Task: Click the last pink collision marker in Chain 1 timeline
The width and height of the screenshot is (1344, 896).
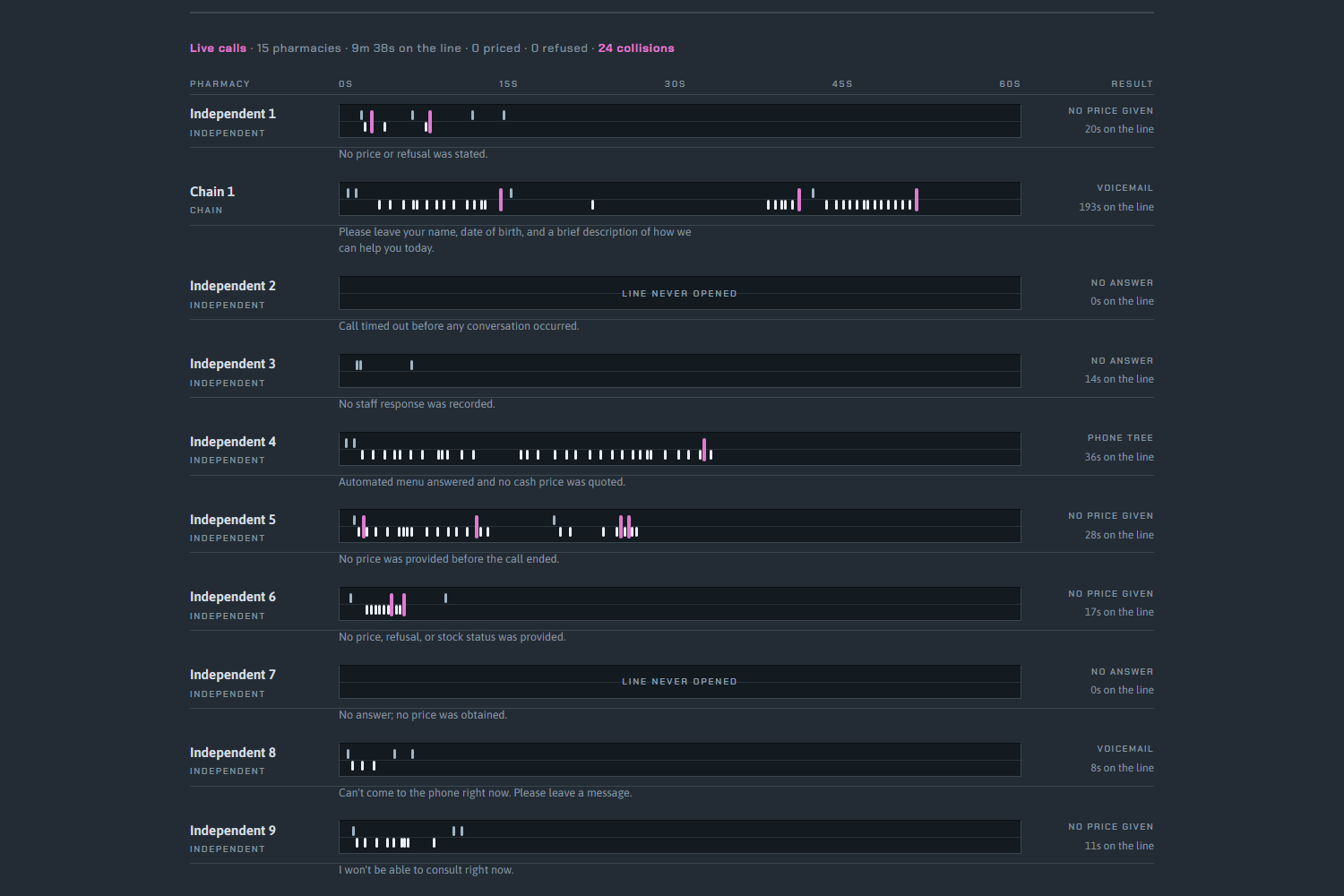Action: tap(917, 200)
